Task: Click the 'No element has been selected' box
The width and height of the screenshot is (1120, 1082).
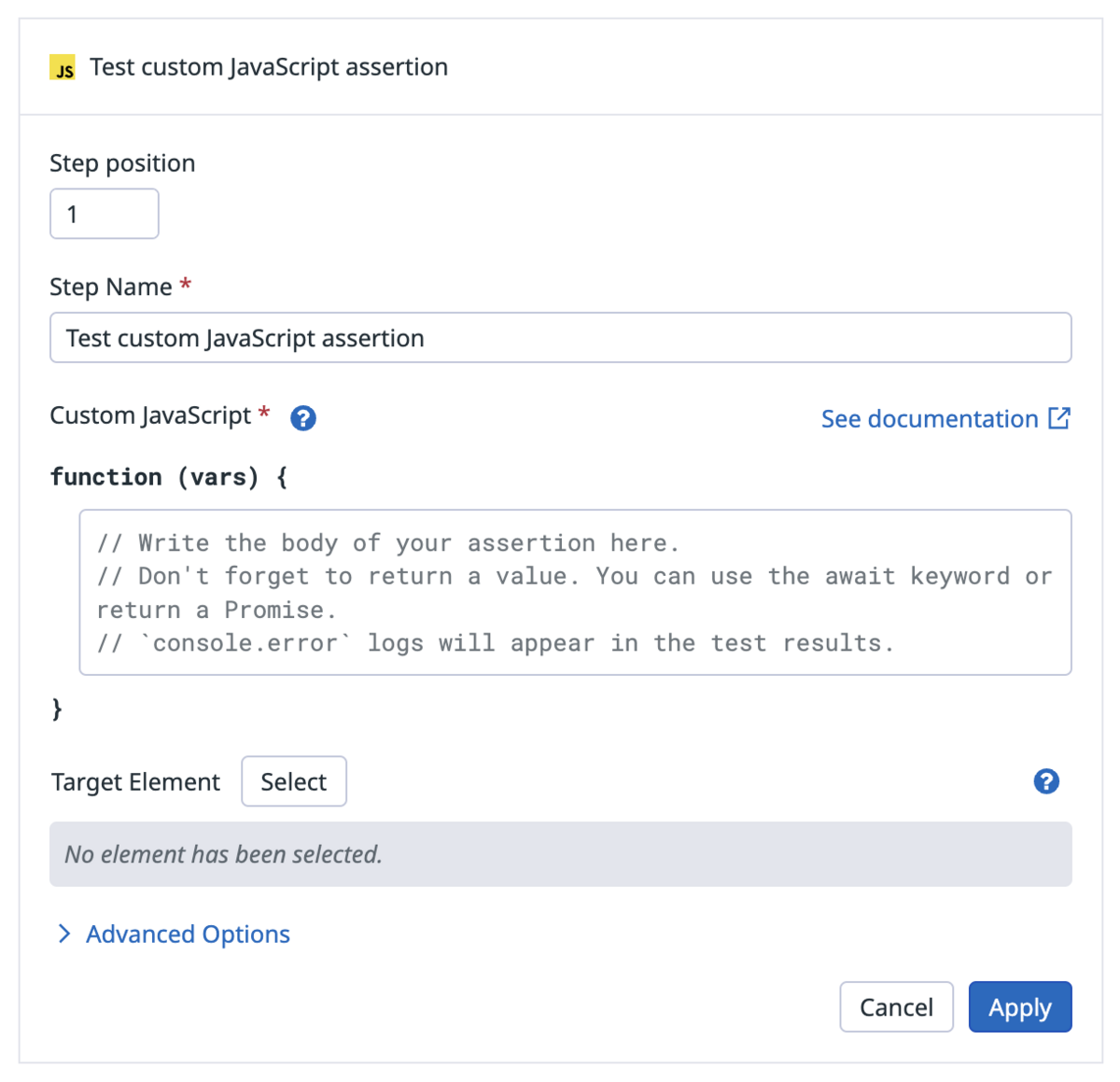Action: pyautogui.click(x=560, y=854)
